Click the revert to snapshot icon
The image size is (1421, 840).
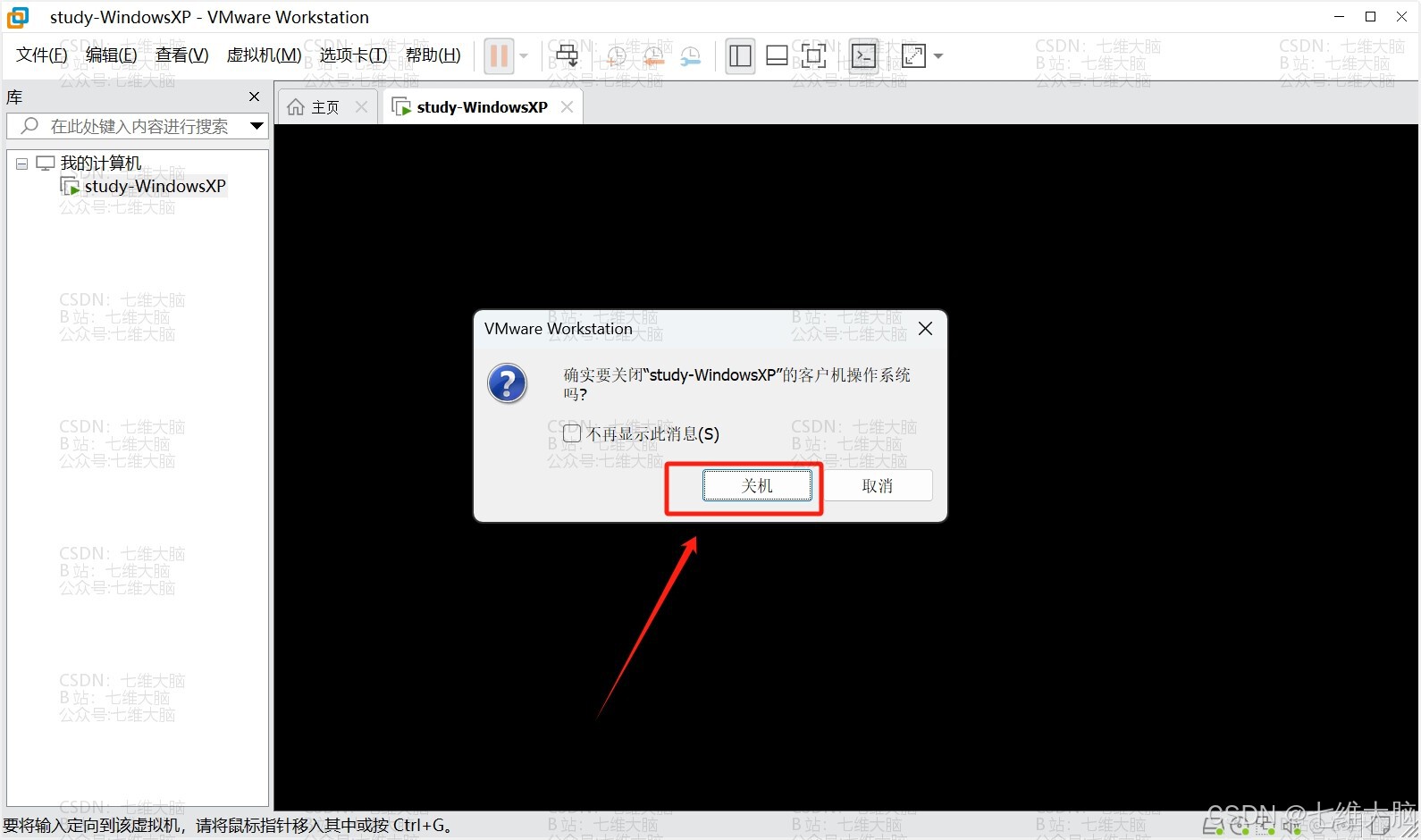pyautogui.click(x=653, y=56)
